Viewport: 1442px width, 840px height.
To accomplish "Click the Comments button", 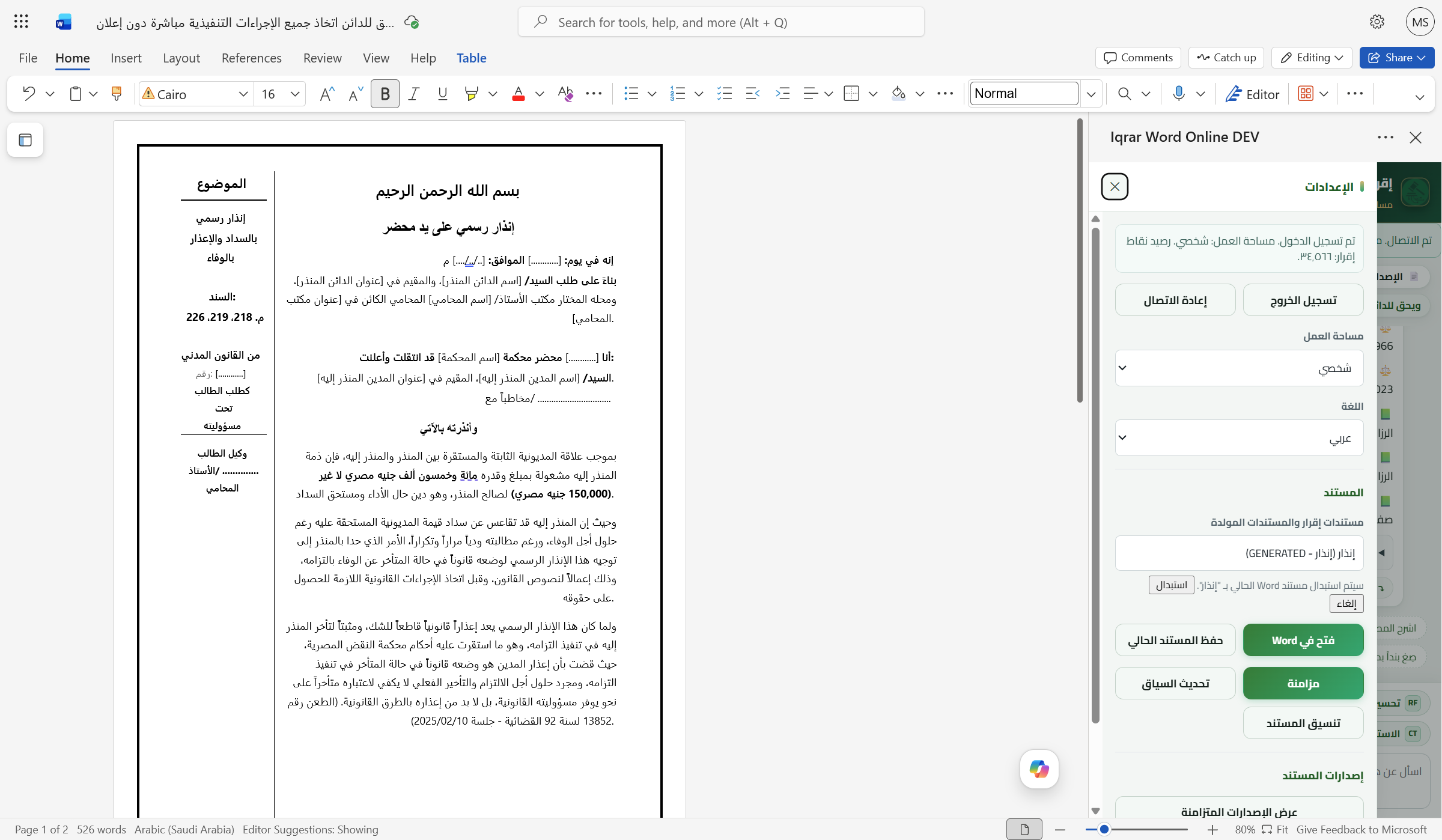I will click(x=1138, y=58).
